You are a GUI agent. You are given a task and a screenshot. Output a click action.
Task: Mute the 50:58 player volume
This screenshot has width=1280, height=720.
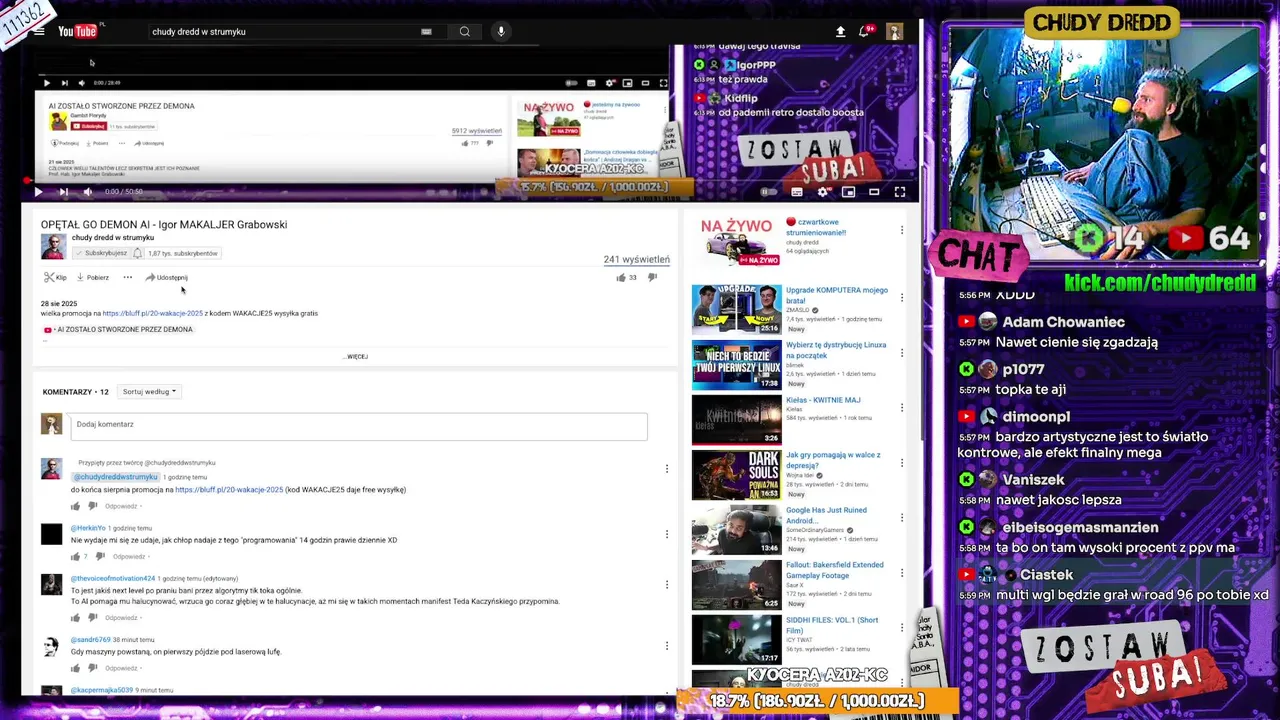88,192
